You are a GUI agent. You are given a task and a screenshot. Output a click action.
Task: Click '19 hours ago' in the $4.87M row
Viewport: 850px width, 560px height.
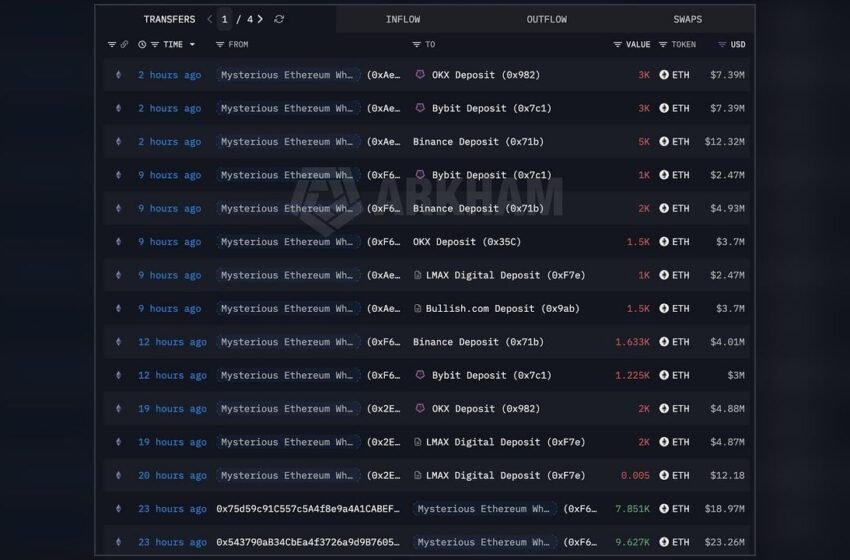point(172,442)
